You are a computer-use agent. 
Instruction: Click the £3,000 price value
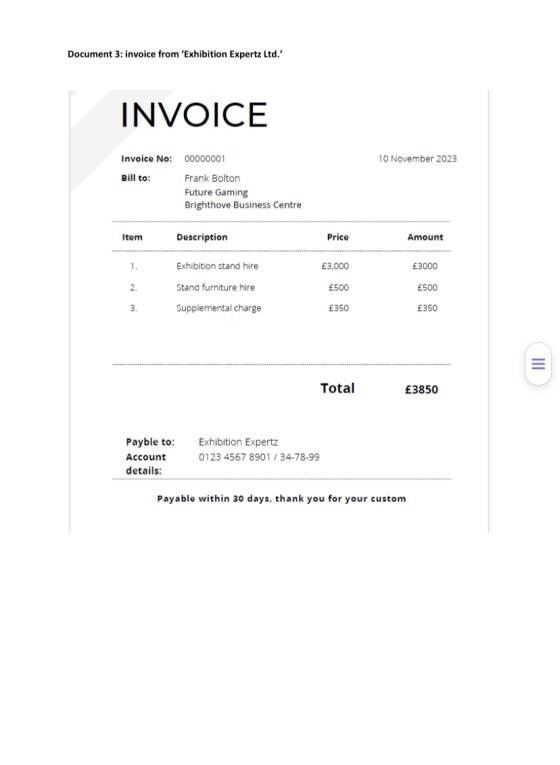click(x=335, y=266)
